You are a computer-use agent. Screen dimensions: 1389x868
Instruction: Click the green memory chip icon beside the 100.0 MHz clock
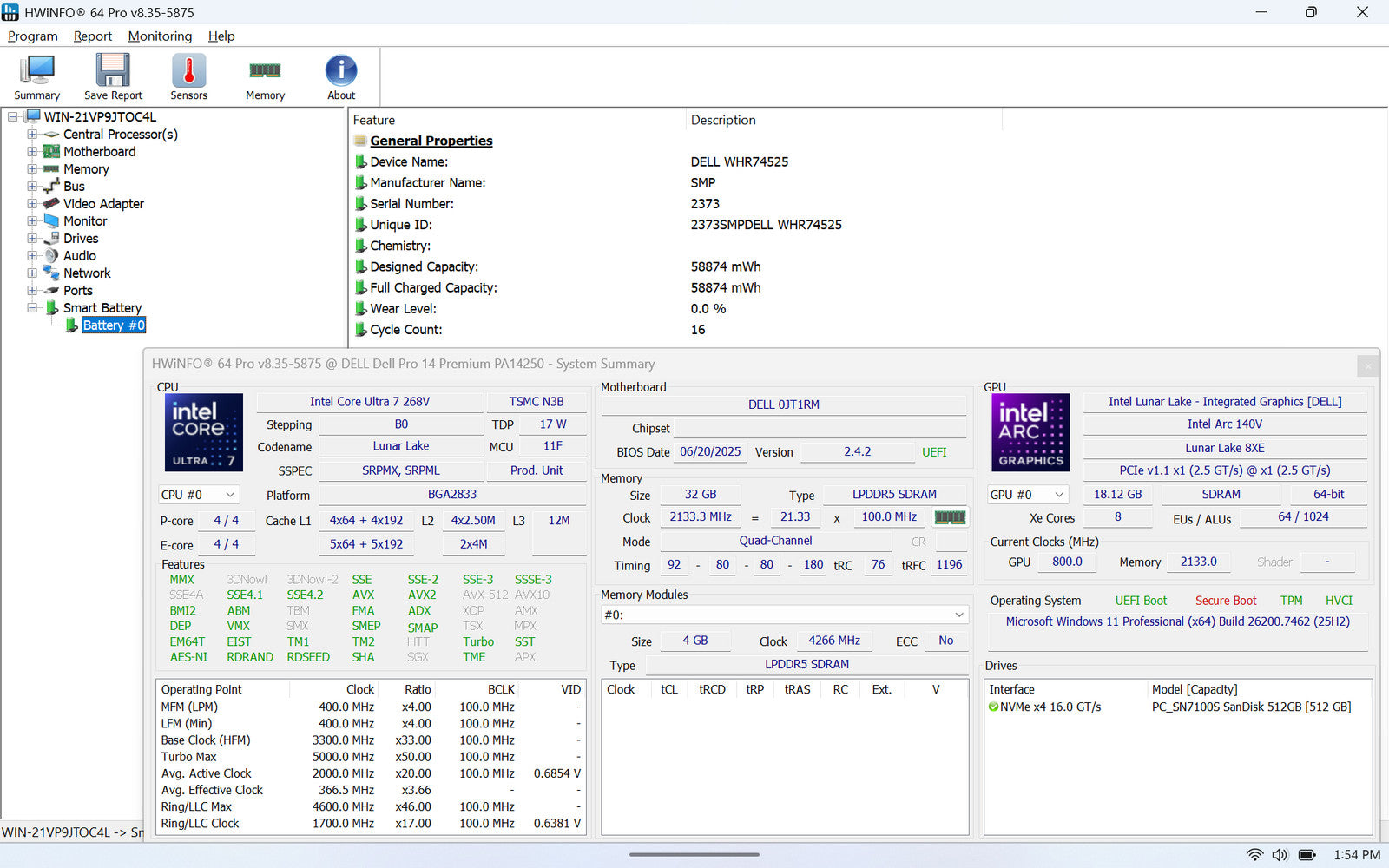point(950,517)
